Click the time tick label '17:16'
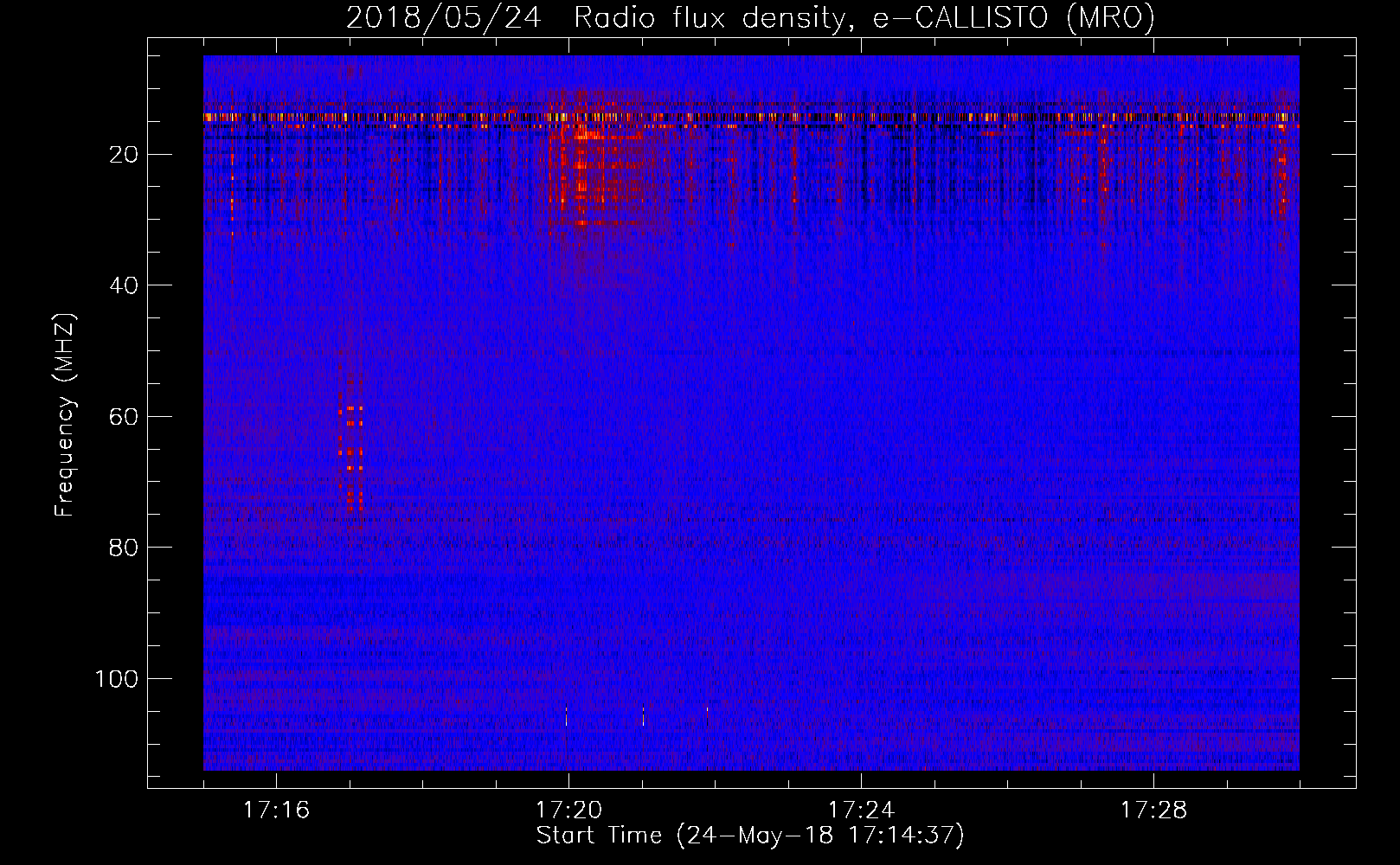The height and width of the screenshot is (865, 1400). click(276, 811)
